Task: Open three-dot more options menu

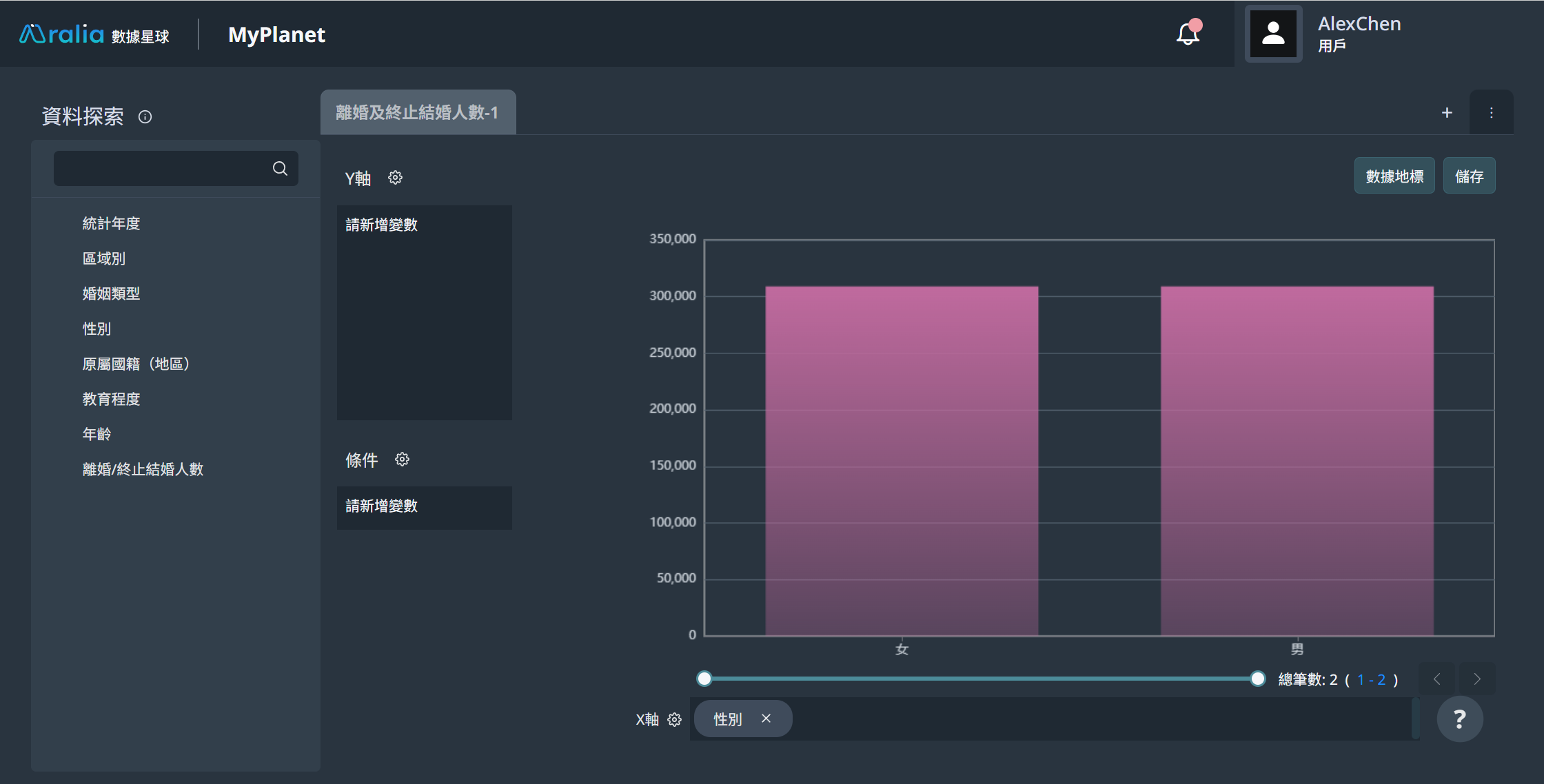Action: pyautogui.click(x=1491, y=112)
